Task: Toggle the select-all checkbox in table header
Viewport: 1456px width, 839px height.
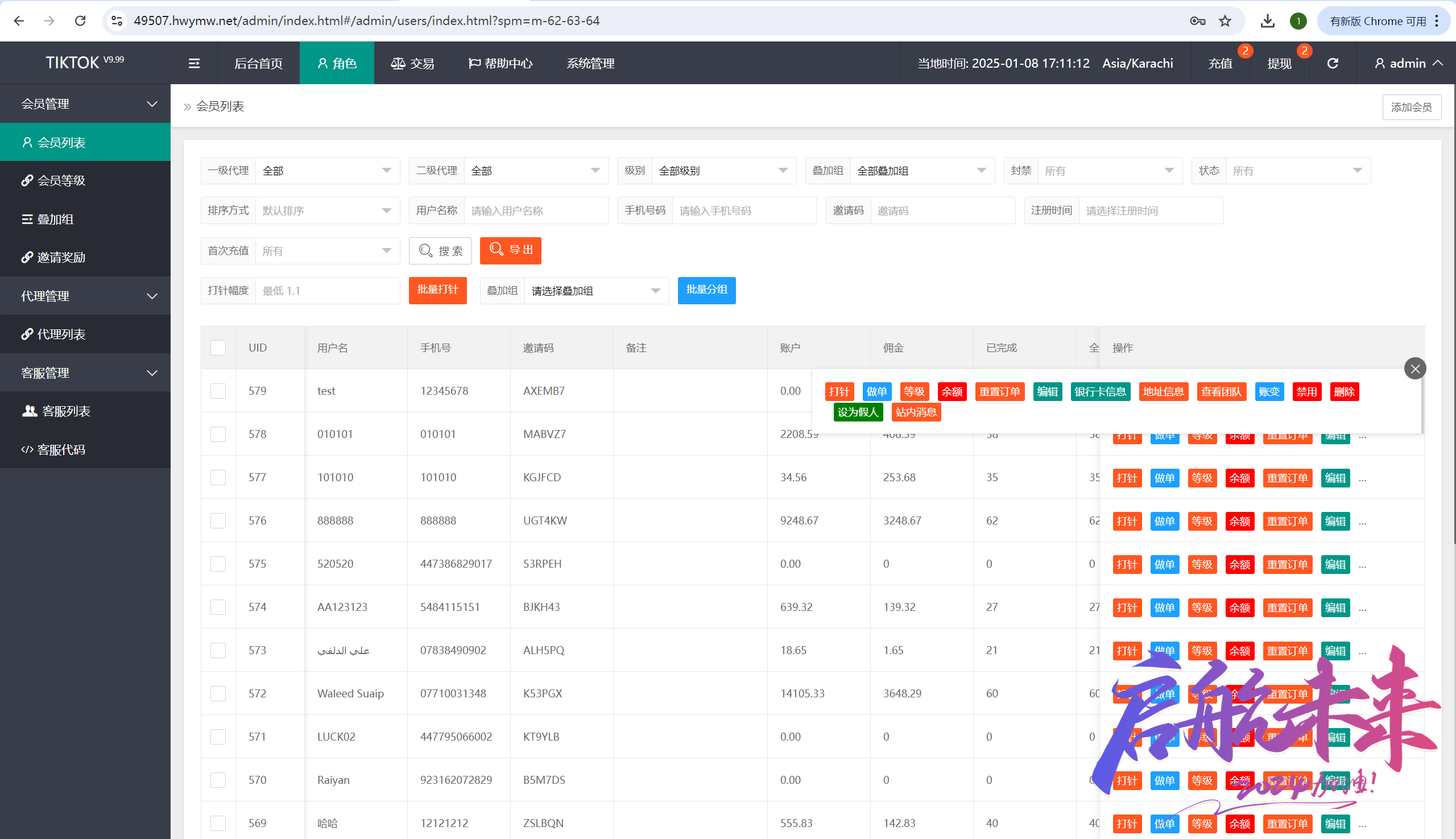Action: tap(218, 348)
